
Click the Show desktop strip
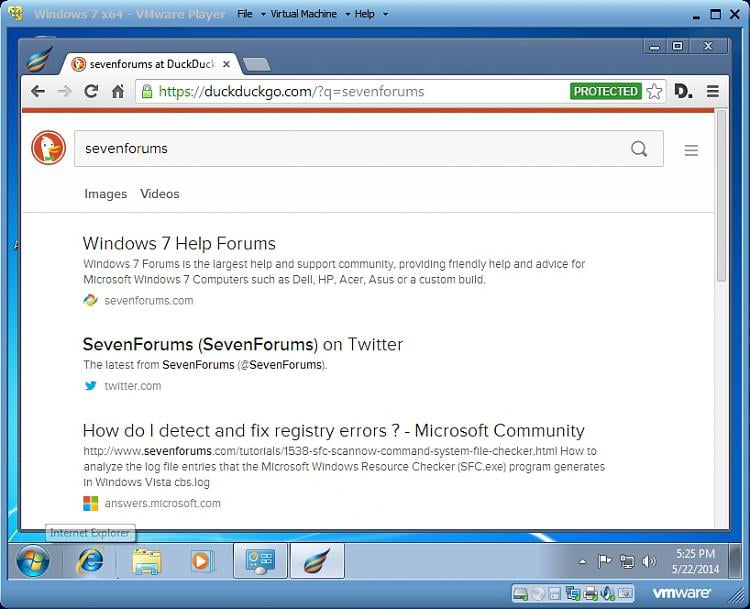click(x=735, y=561)
